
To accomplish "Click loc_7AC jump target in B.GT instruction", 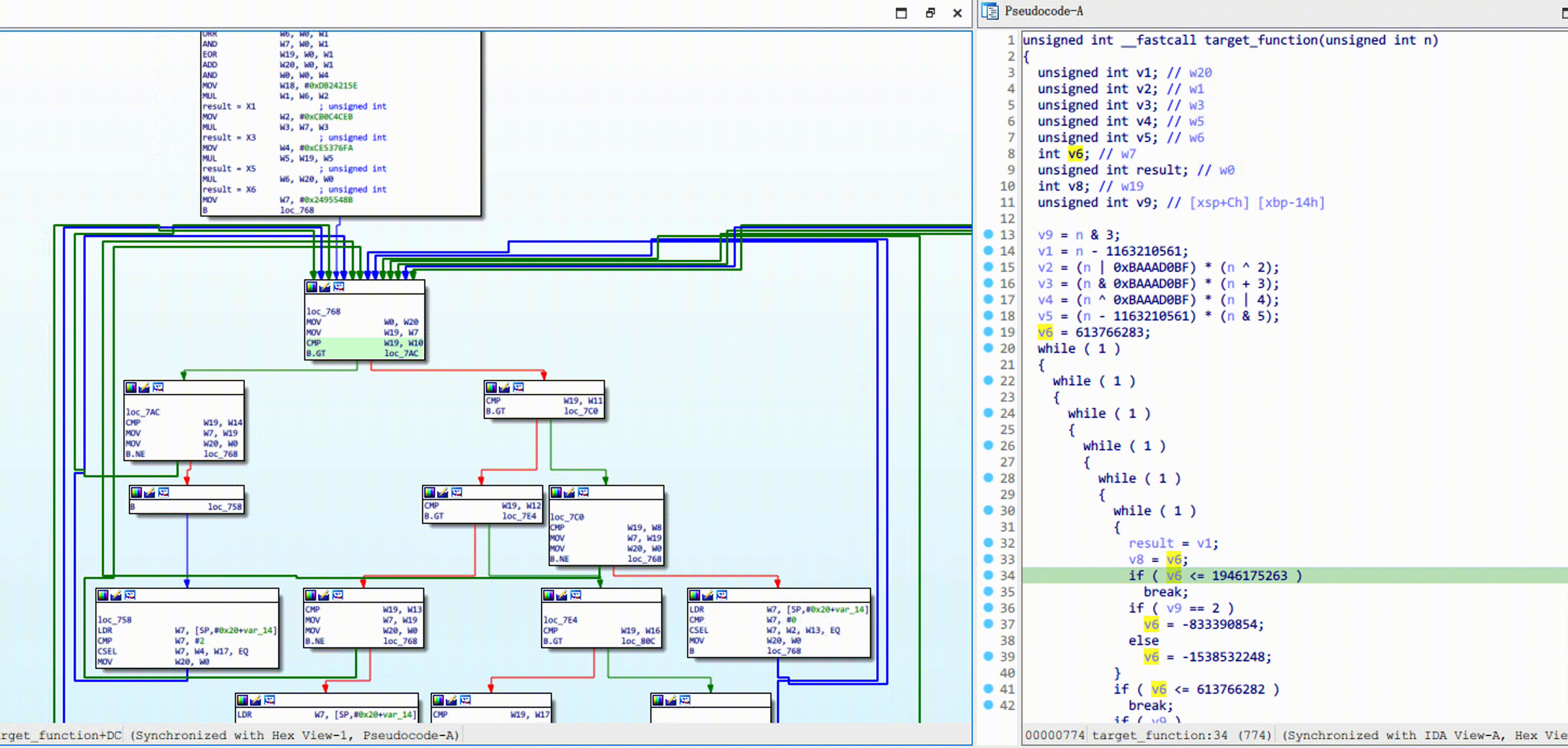I will (400, 353).
